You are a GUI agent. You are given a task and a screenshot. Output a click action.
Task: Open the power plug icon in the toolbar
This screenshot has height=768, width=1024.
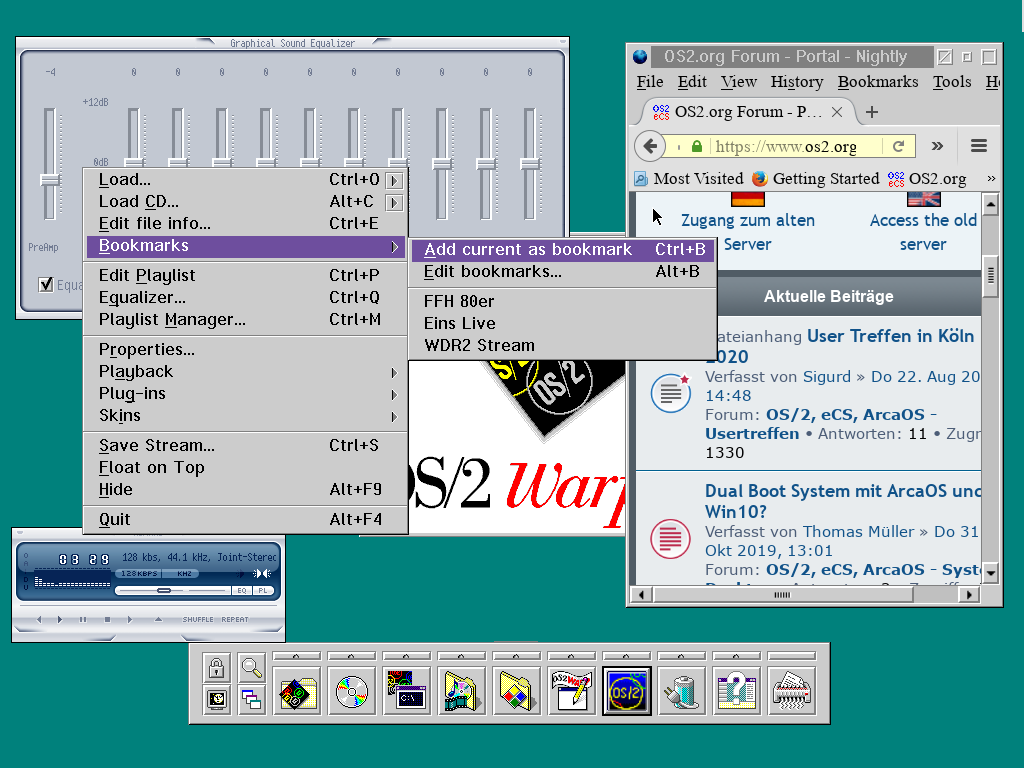(681, 691)
